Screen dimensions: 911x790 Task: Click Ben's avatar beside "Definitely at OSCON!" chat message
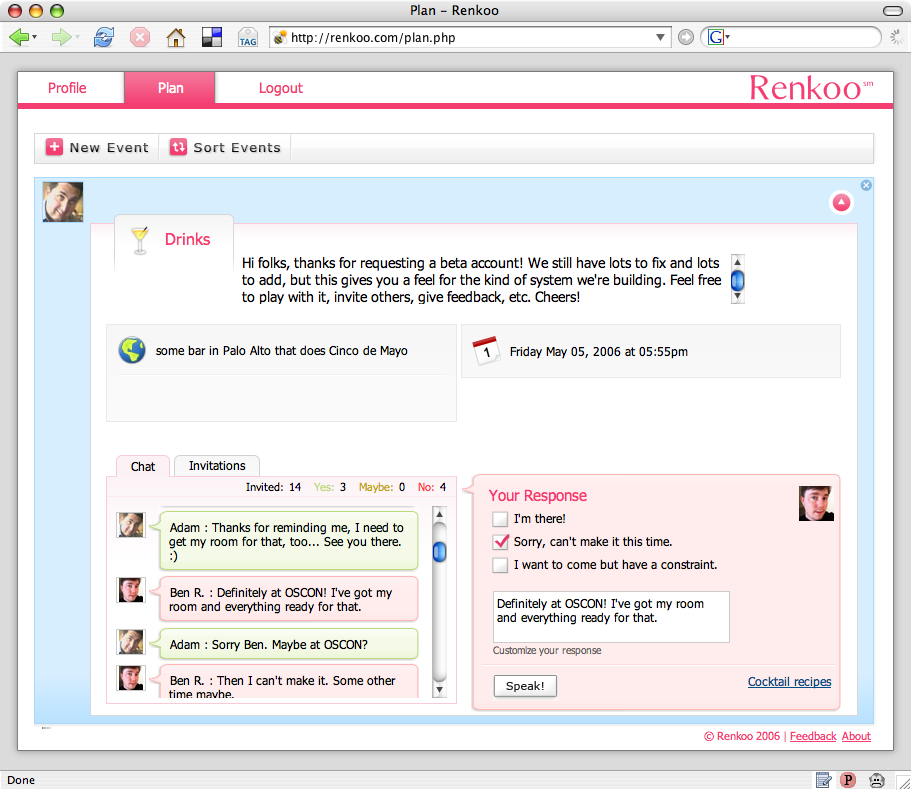coord(131,590)
